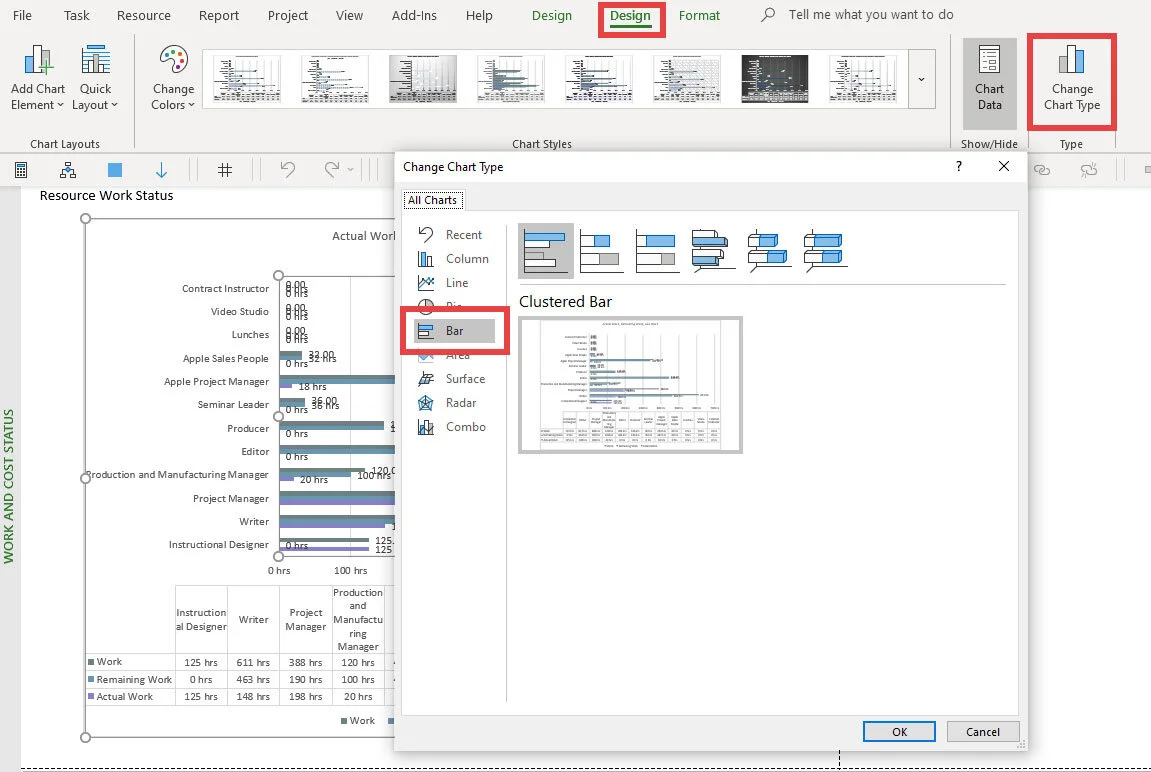
Task: Select Combo in chart type list
Action: (x=454, y=427)
